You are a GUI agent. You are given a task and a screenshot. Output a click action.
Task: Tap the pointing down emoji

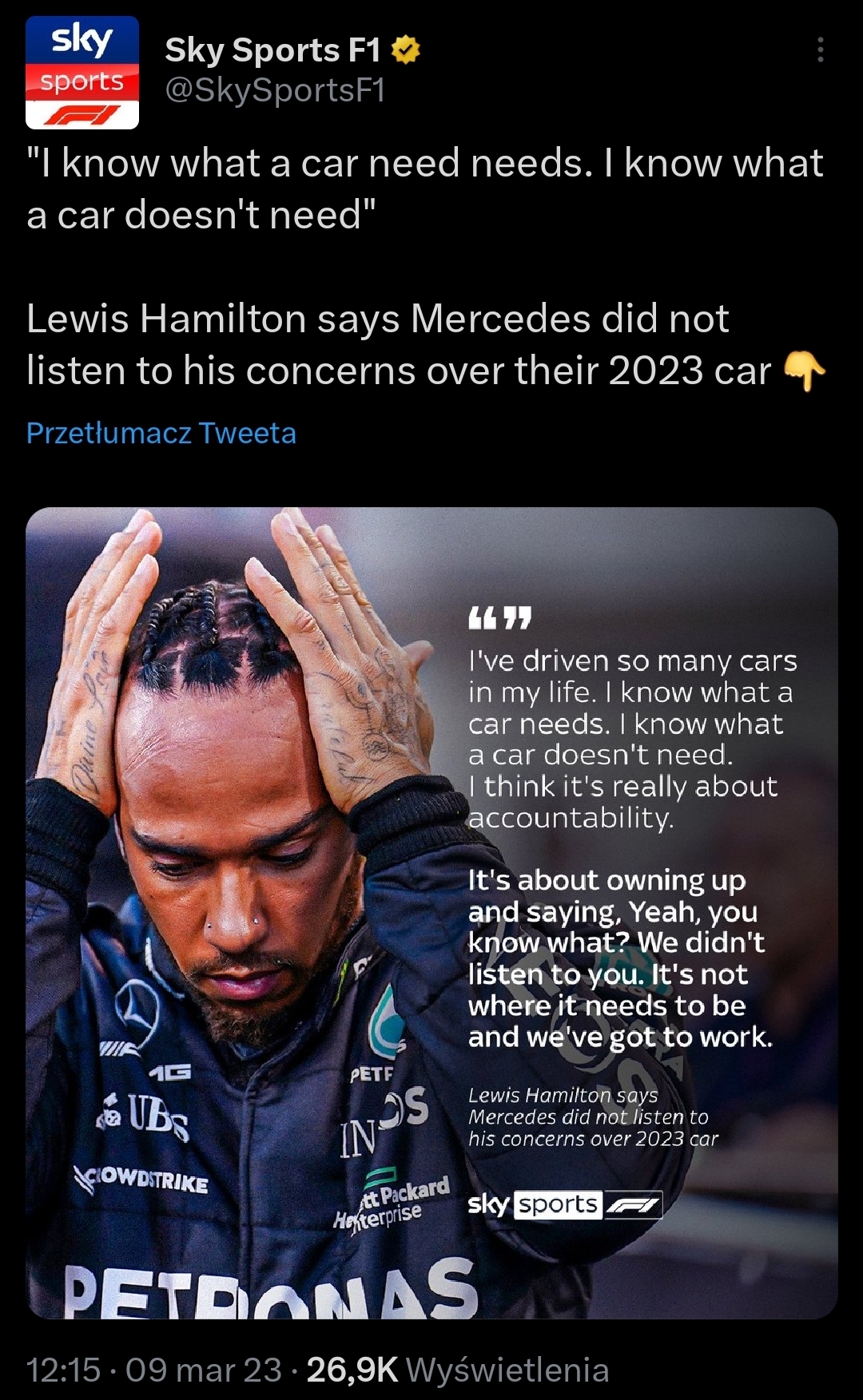805,371
